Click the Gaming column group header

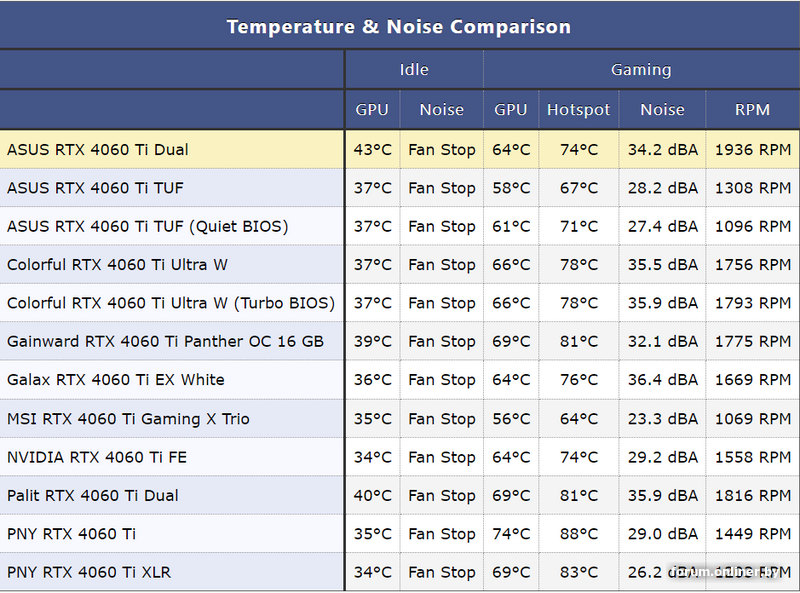[x=641, y=70]
